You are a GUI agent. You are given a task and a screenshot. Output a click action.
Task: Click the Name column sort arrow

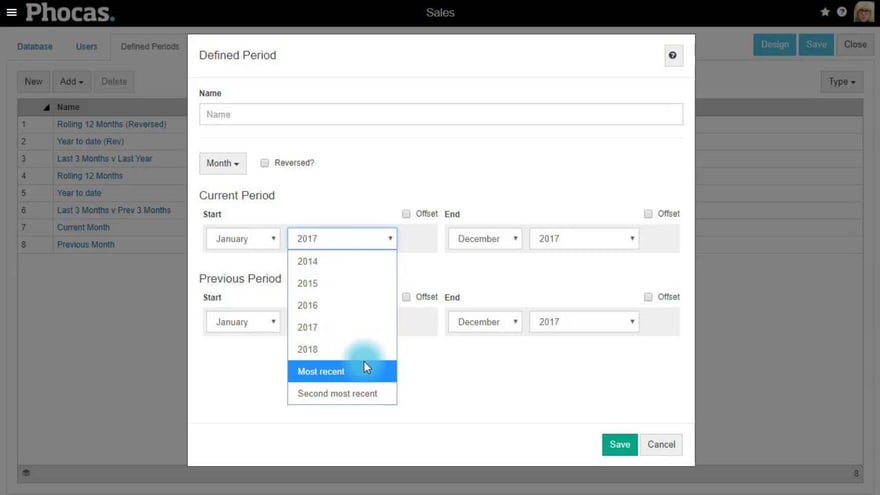(47, 107)
